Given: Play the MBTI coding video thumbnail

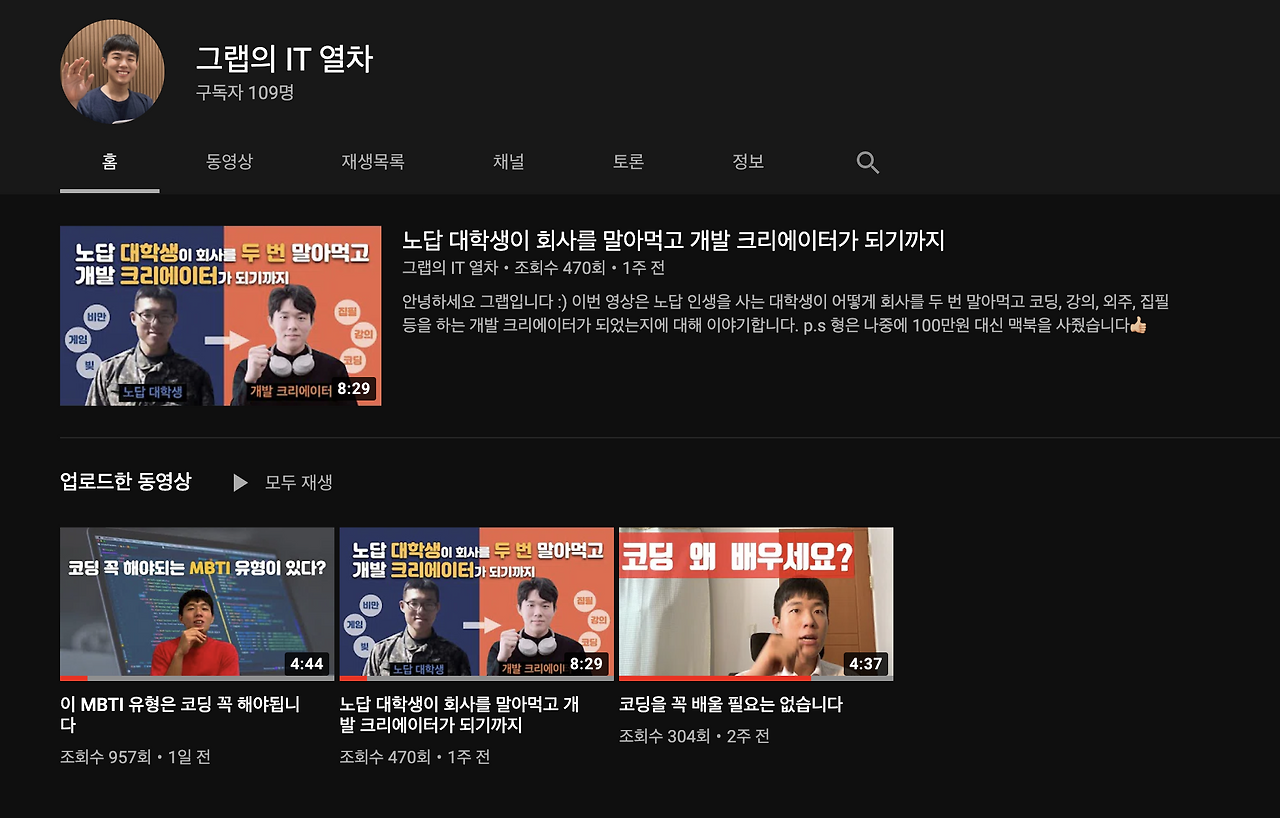Looking at the screenshot, I should (197, 602).
